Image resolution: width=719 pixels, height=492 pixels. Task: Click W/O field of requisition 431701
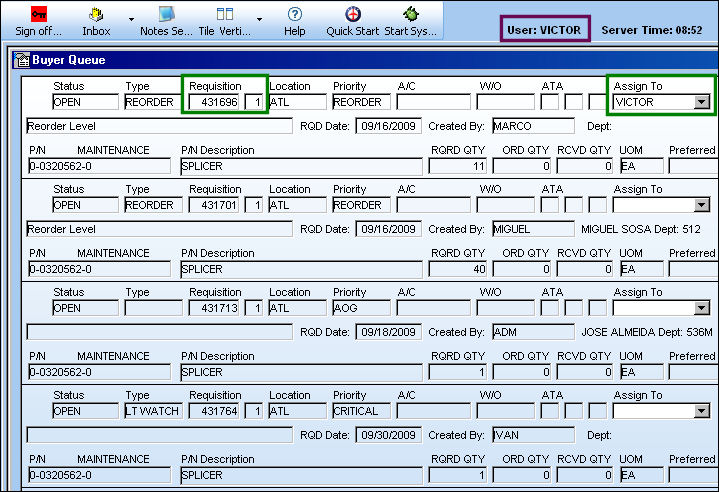coord(505,205)
